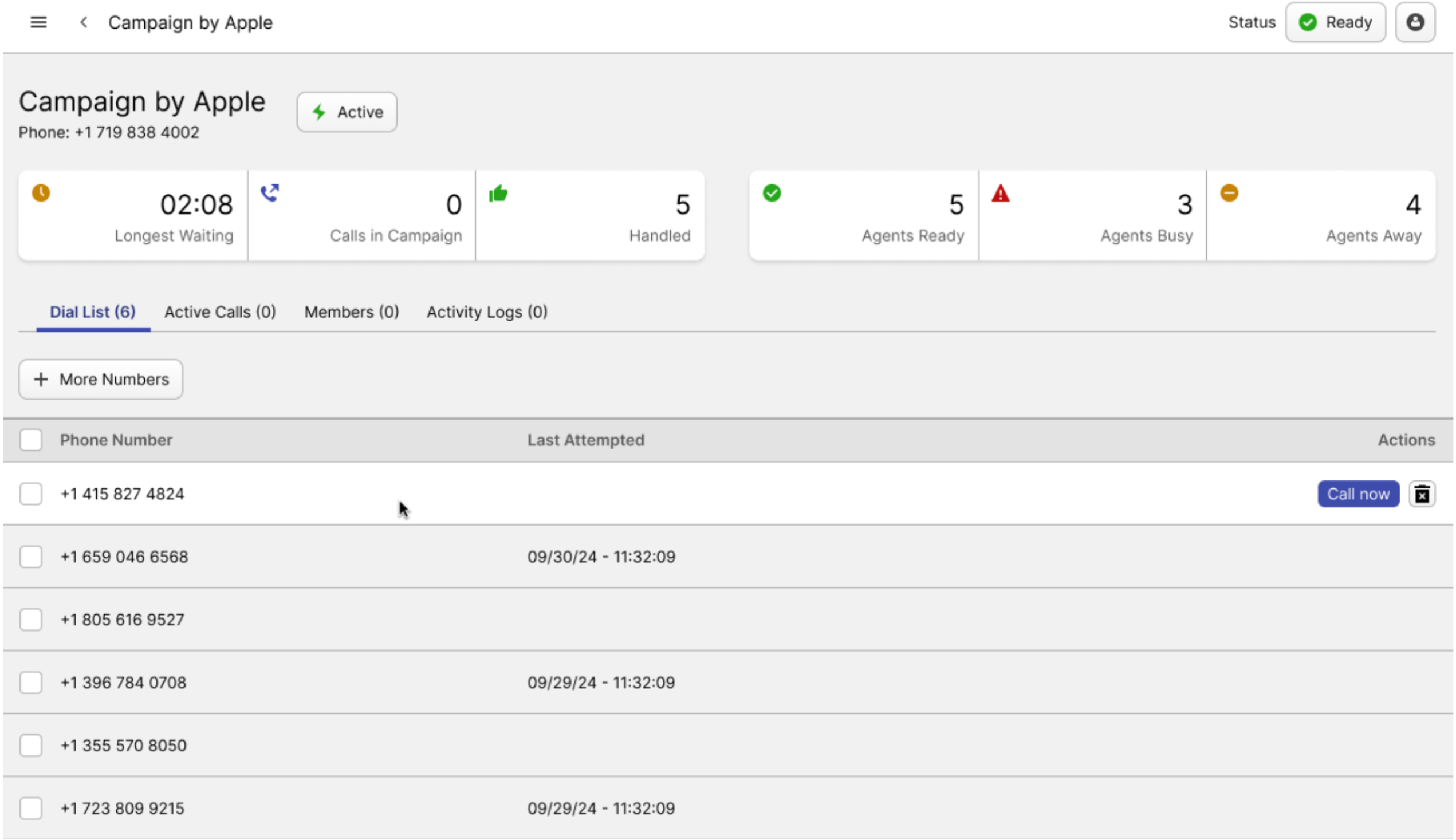The height and width of the screenshot is (840, 1456).
Task: Toggle the select-all checkbox in table header
Action: tap(30, 440)
